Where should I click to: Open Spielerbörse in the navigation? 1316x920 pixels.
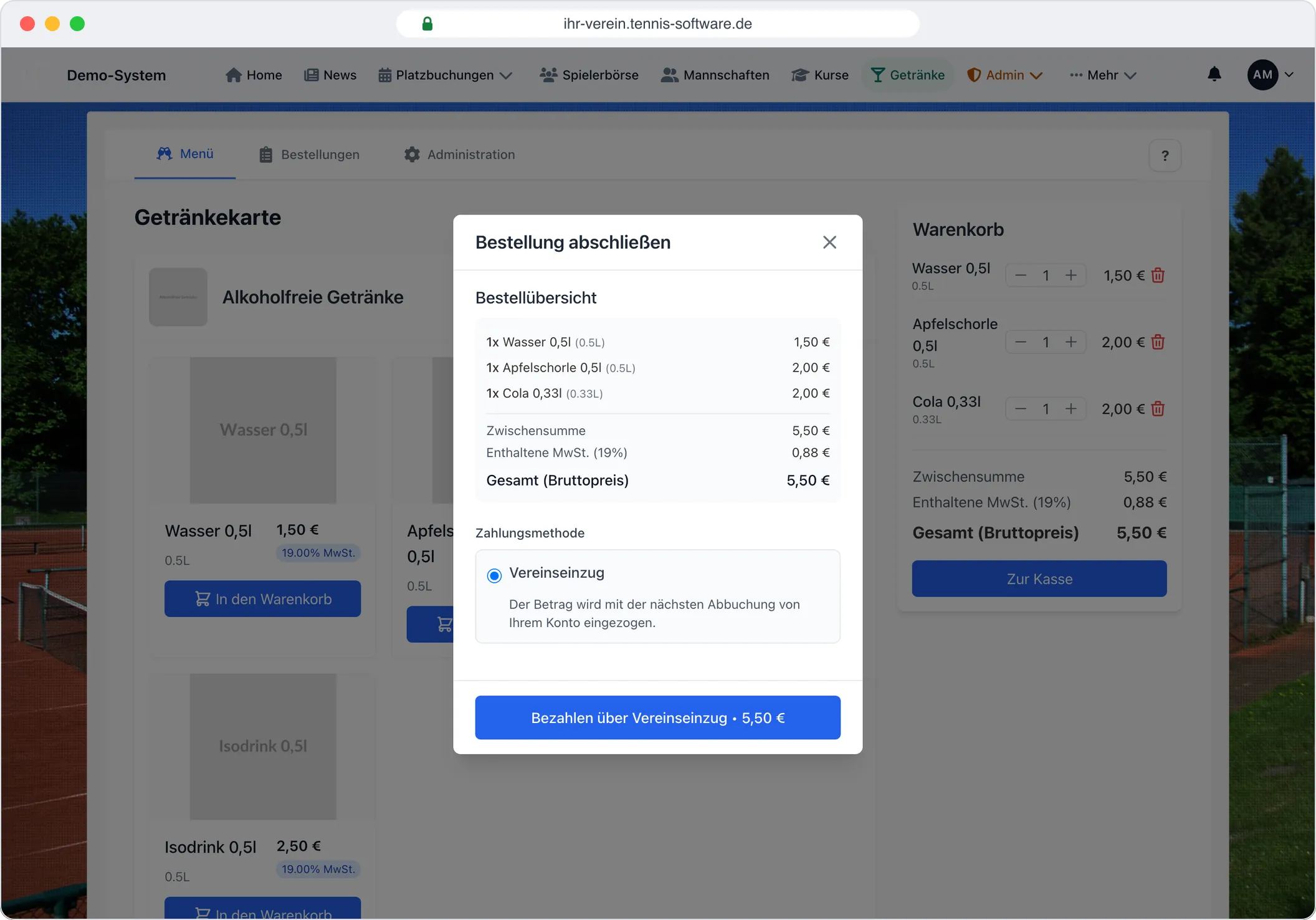tap(589, 75)
